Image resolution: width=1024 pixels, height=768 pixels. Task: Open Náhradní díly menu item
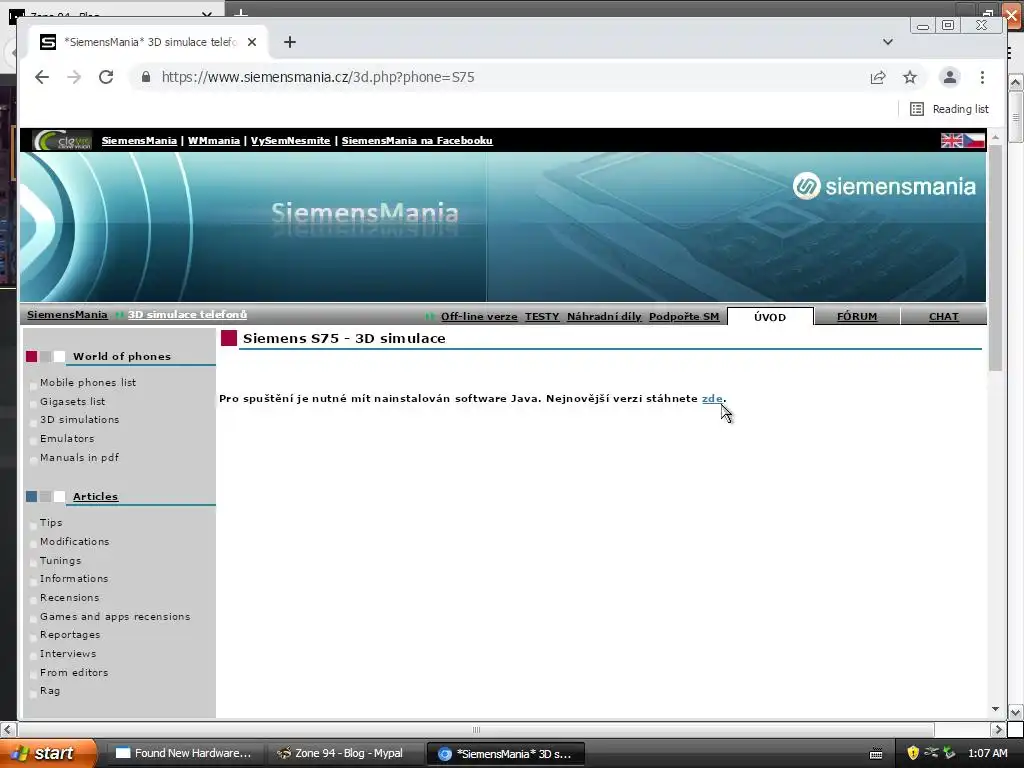(604, 317)
